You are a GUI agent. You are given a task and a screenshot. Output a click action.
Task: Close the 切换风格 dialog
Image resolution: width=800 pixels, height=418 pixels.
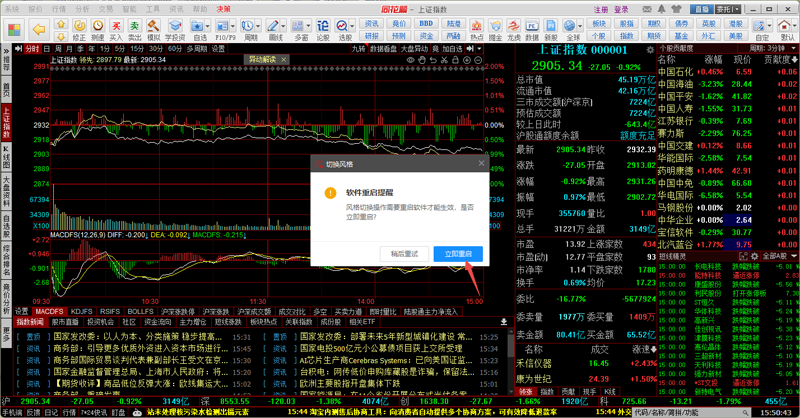coord(482,162)
